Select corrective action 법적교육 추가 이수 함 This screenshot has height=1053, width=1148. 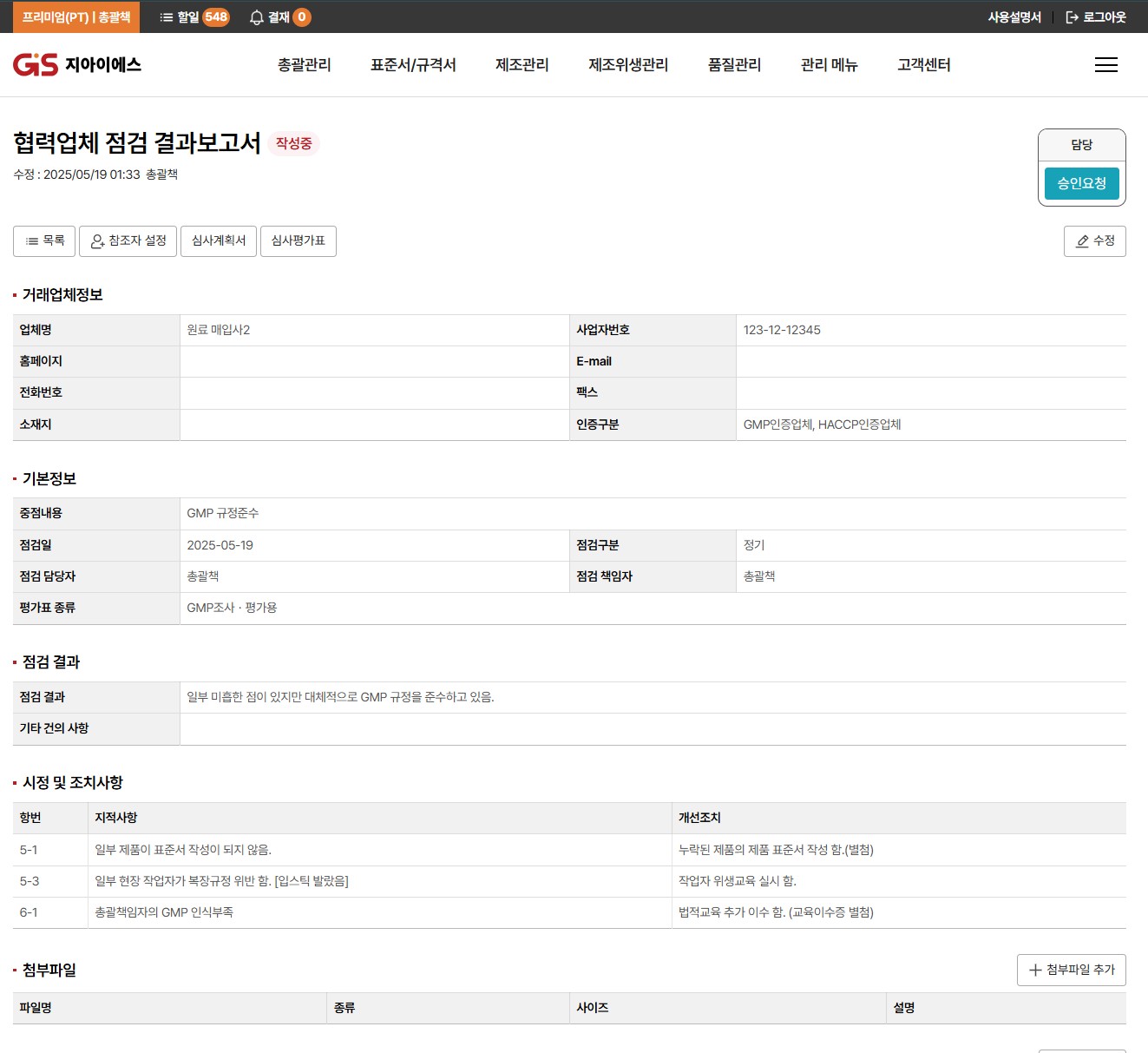click(776, 912)
